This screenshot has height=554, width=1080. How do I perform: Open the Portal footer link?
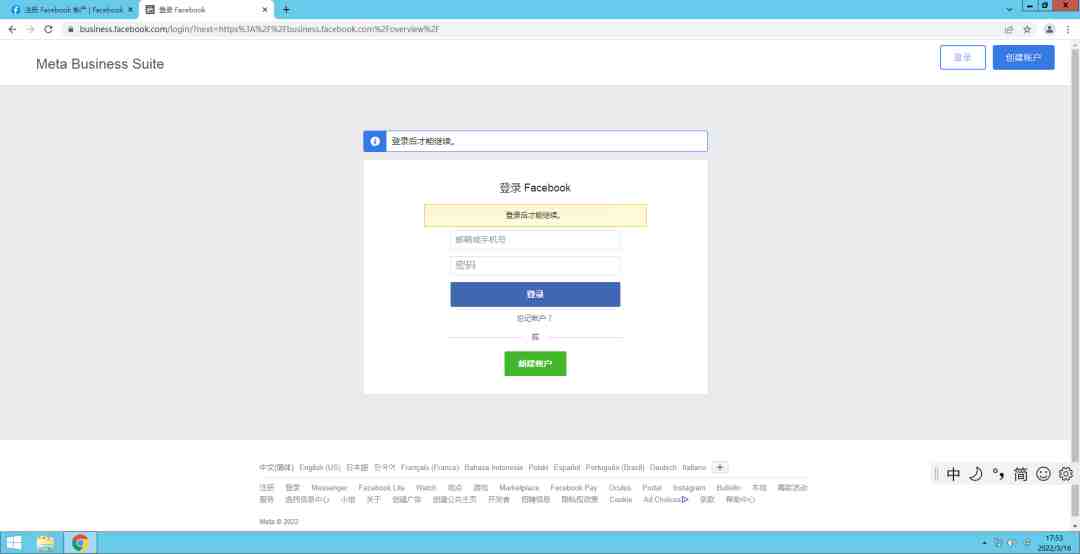pyautogui.click(x=652, y=487)
